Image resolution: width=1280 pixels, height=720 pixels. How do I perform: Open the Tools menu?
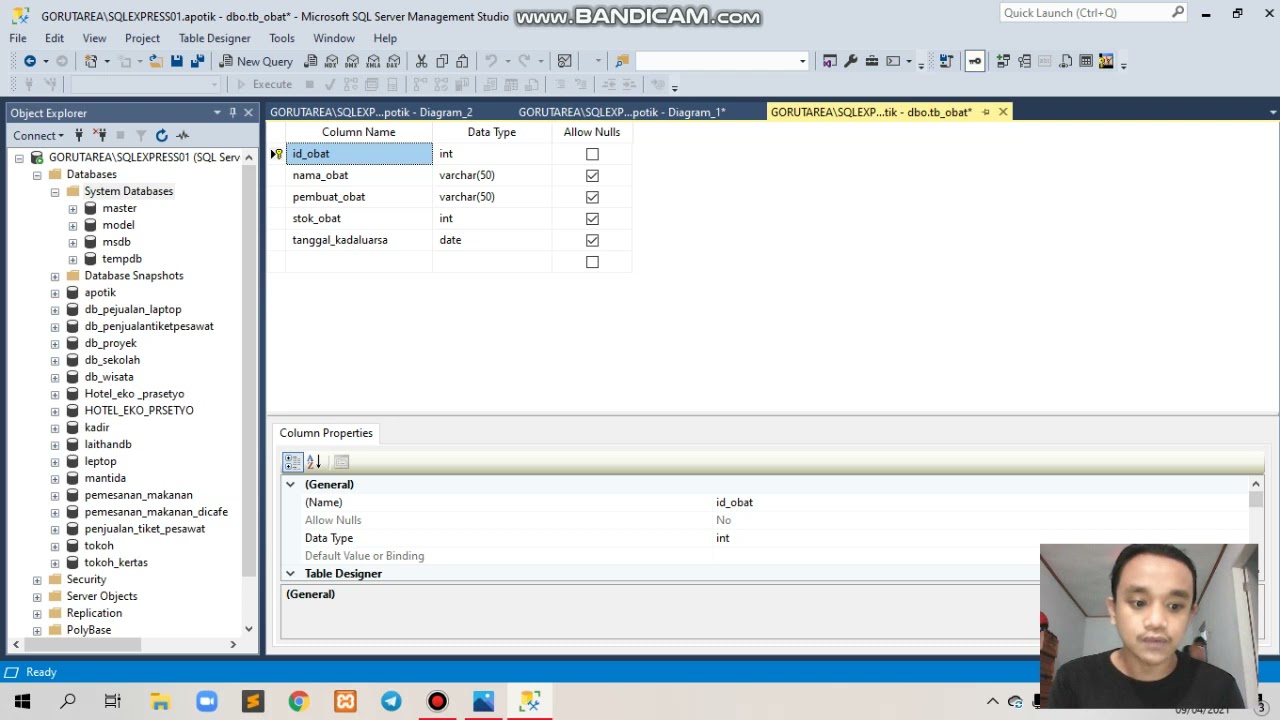click(282, 38)
